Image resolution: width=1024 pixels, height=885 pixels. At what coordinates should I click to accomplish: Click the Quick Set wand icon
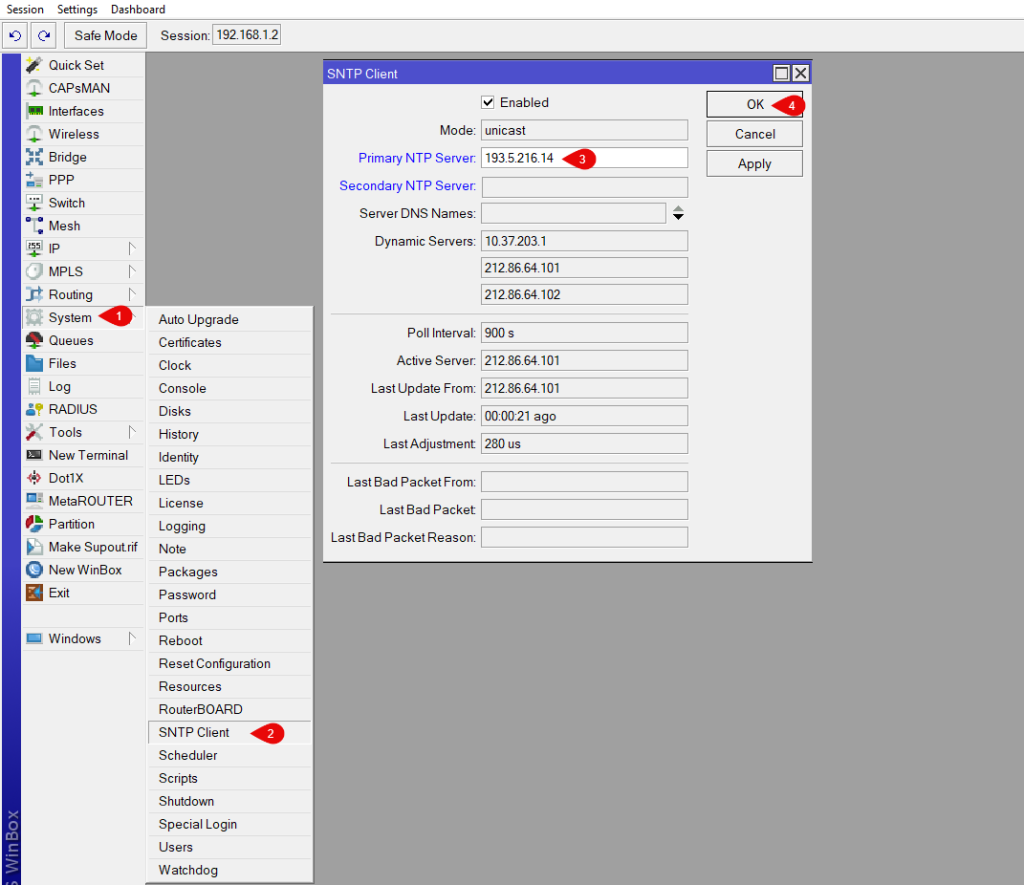[34, 65]
